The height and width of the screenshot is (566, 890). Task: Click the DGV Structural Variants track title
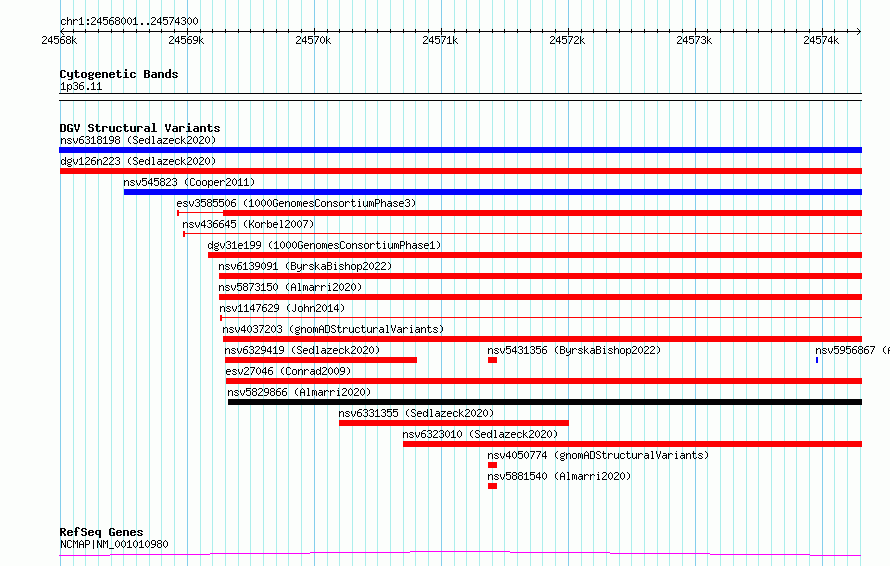[140, 128]
